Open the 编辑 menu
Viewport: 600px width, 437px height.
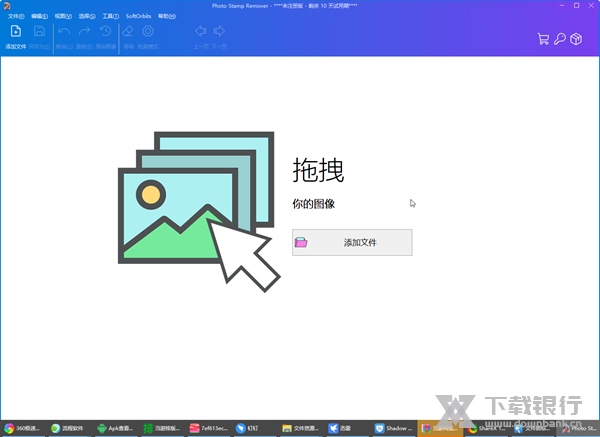click(x=39, y=16)
